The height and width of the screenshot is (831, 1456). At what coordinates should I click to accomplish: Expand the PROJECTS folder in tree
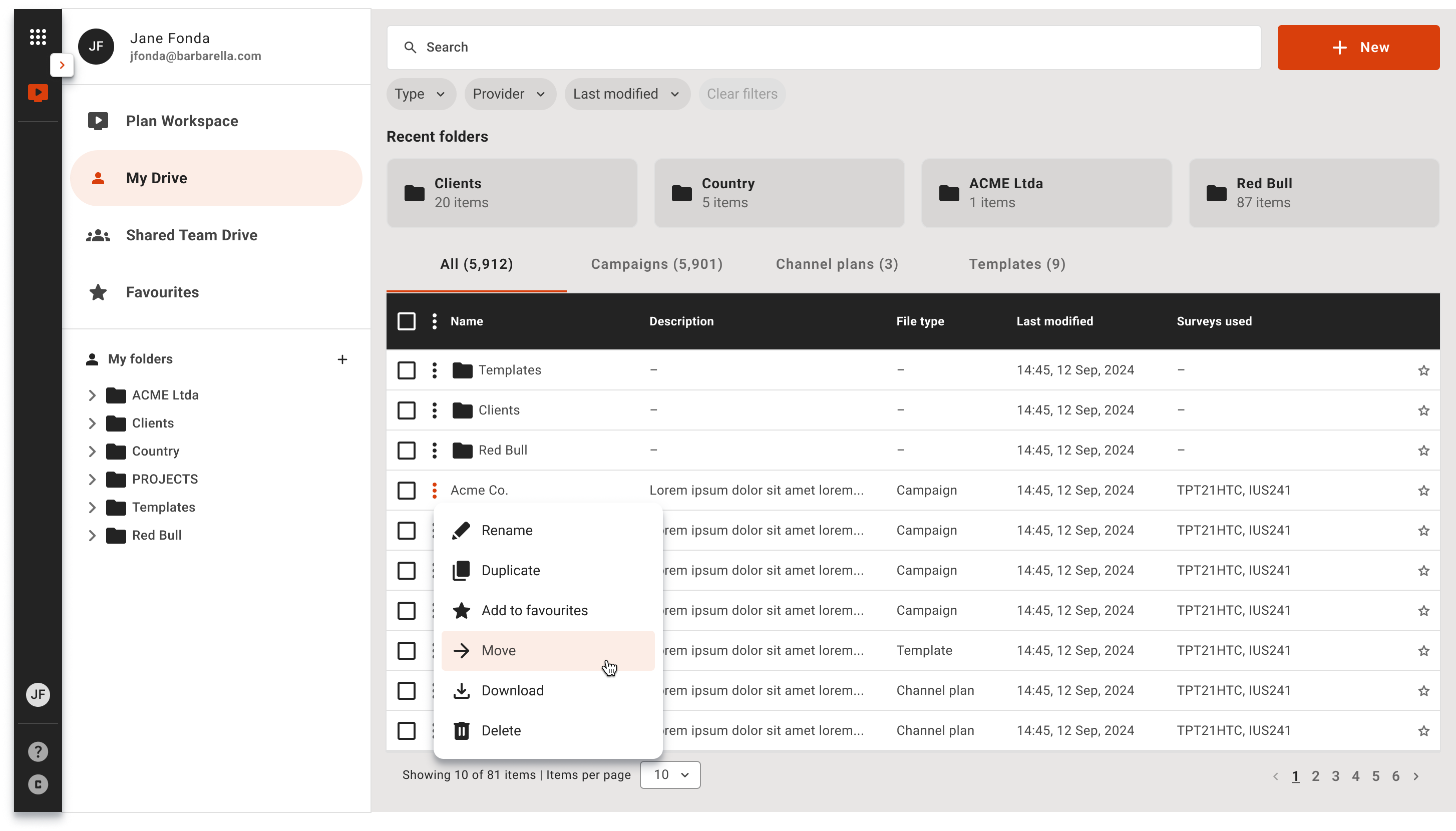(92, 480)
